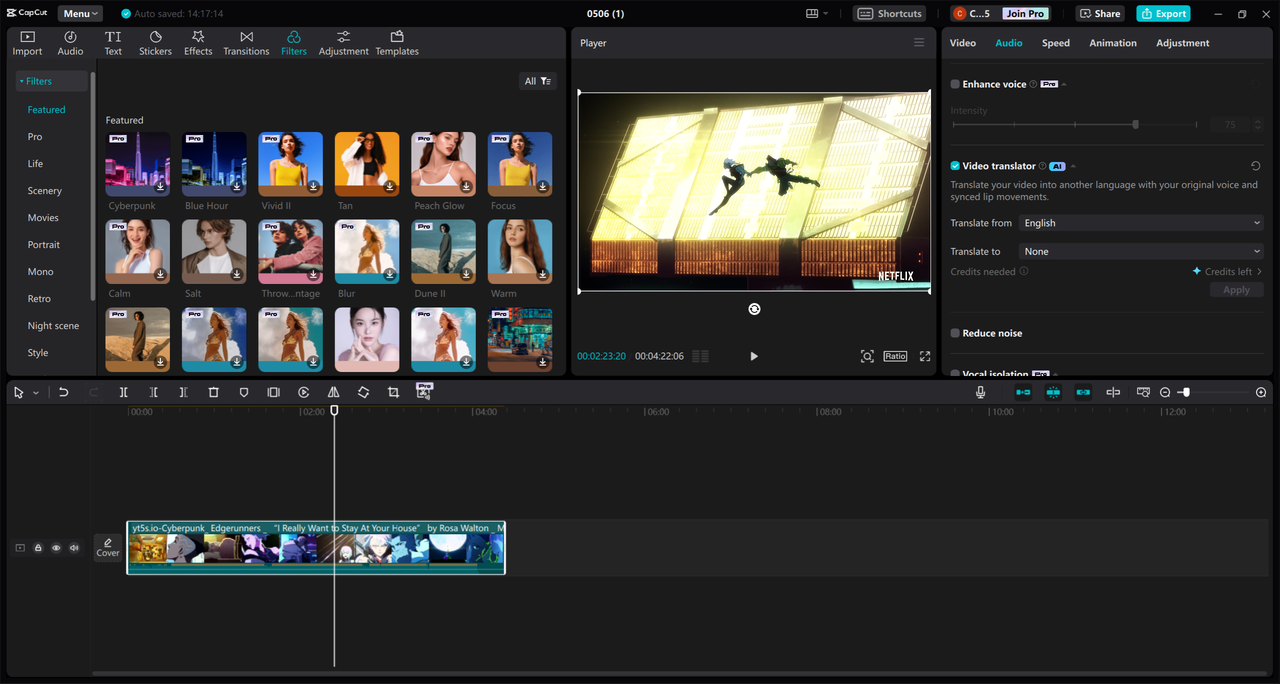
Task: Switch to the Video properties tab
Action: [x=963, y=43]
